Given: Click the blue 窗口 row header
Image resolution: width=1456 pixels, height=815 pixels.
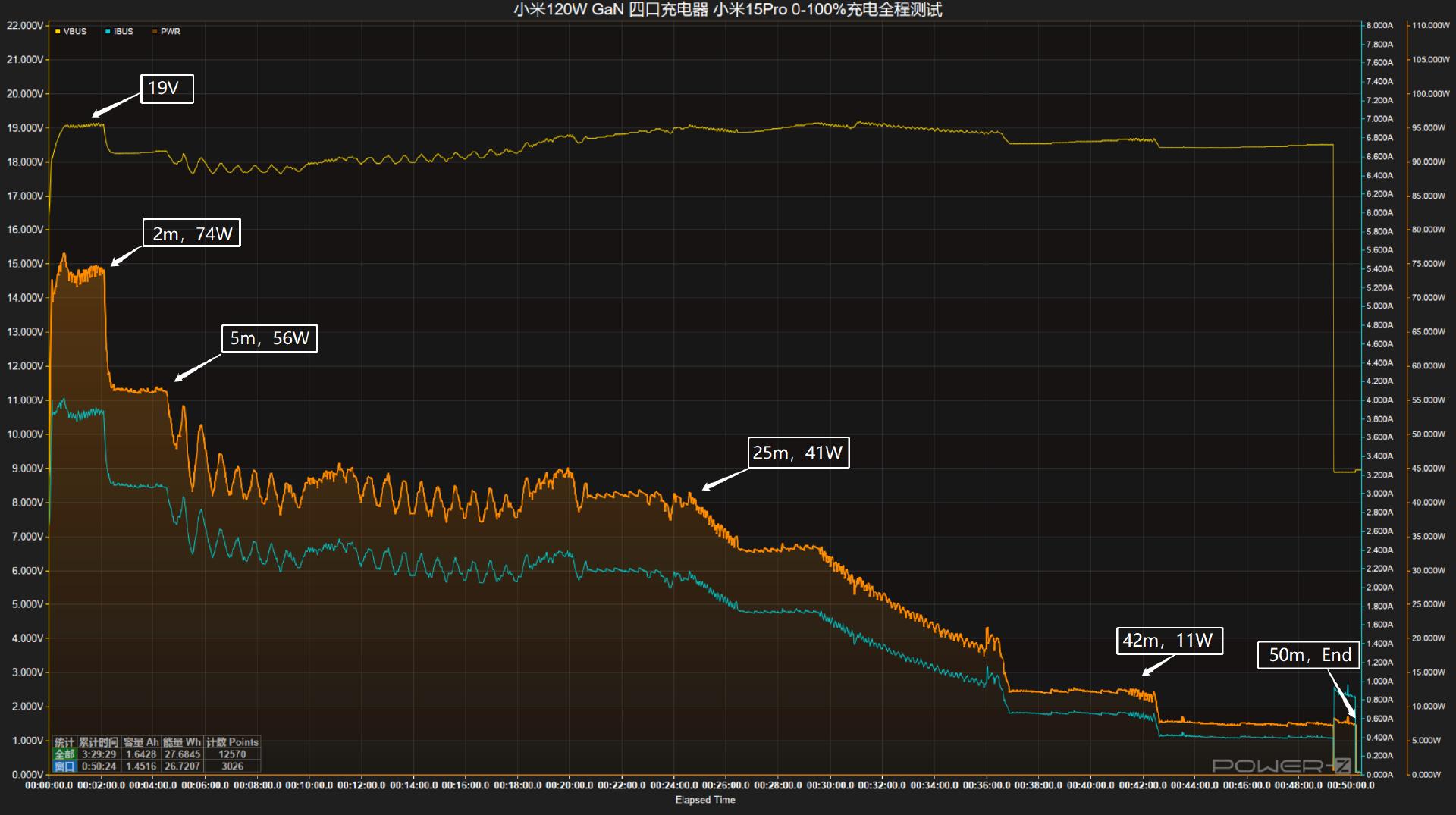Looking at the screenshot, I should pyautogui.click(x=64, y=766).
